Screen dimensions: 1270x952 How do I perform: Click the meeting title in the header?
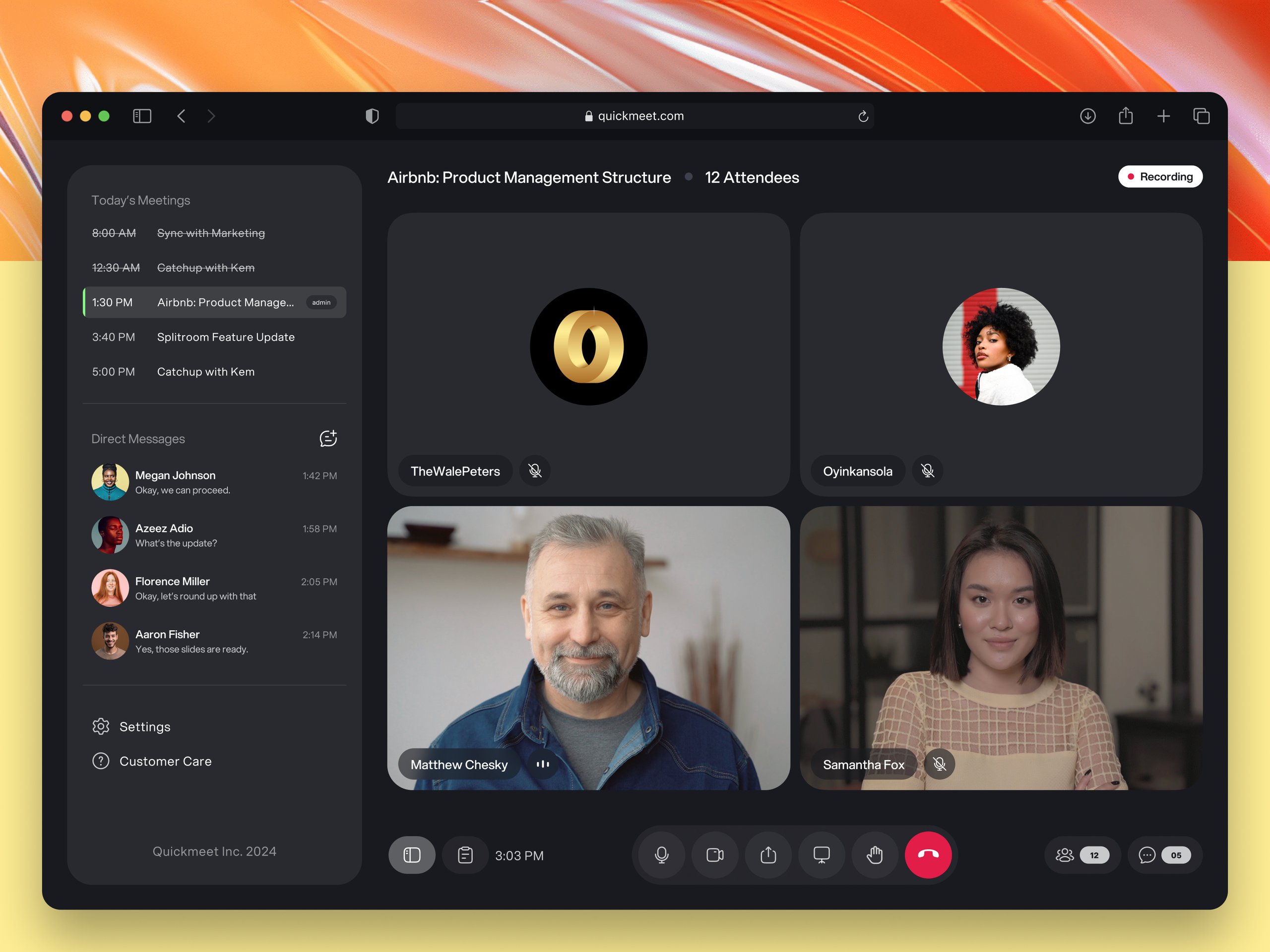click(529, 178)
